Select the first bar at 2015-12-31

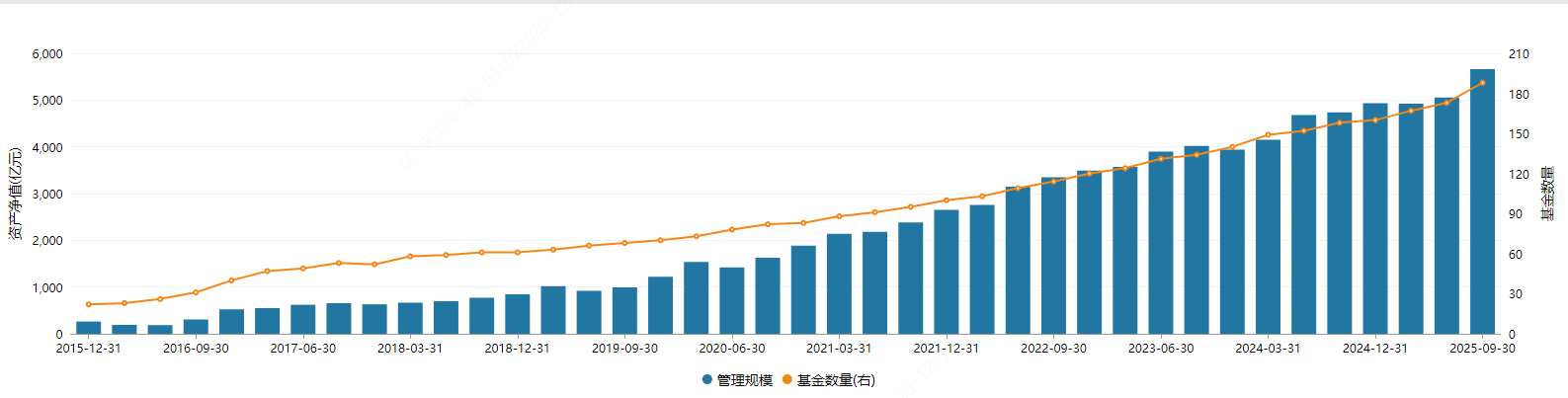[89, 328]
